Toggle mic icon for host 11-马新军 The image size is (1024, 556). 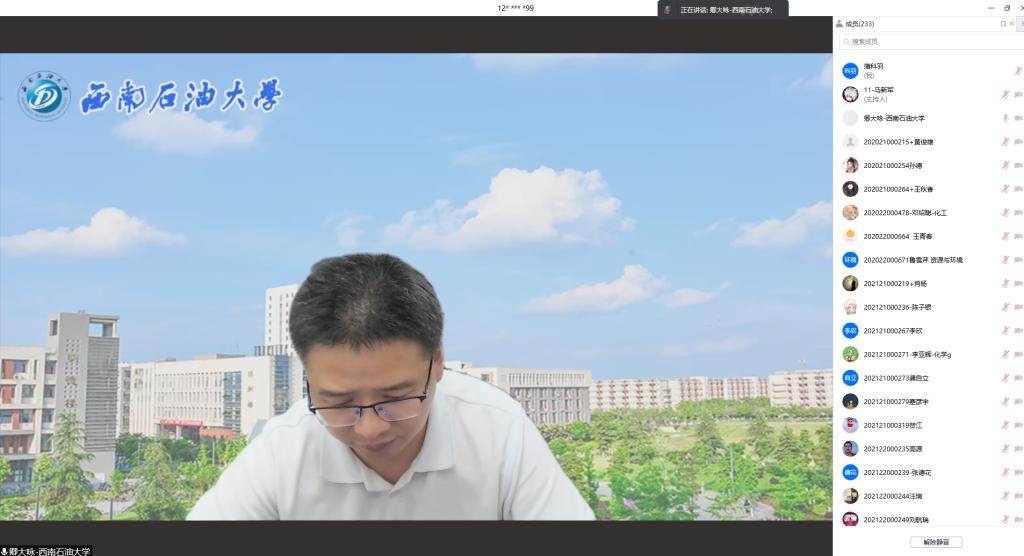(x=1006, y=94)
